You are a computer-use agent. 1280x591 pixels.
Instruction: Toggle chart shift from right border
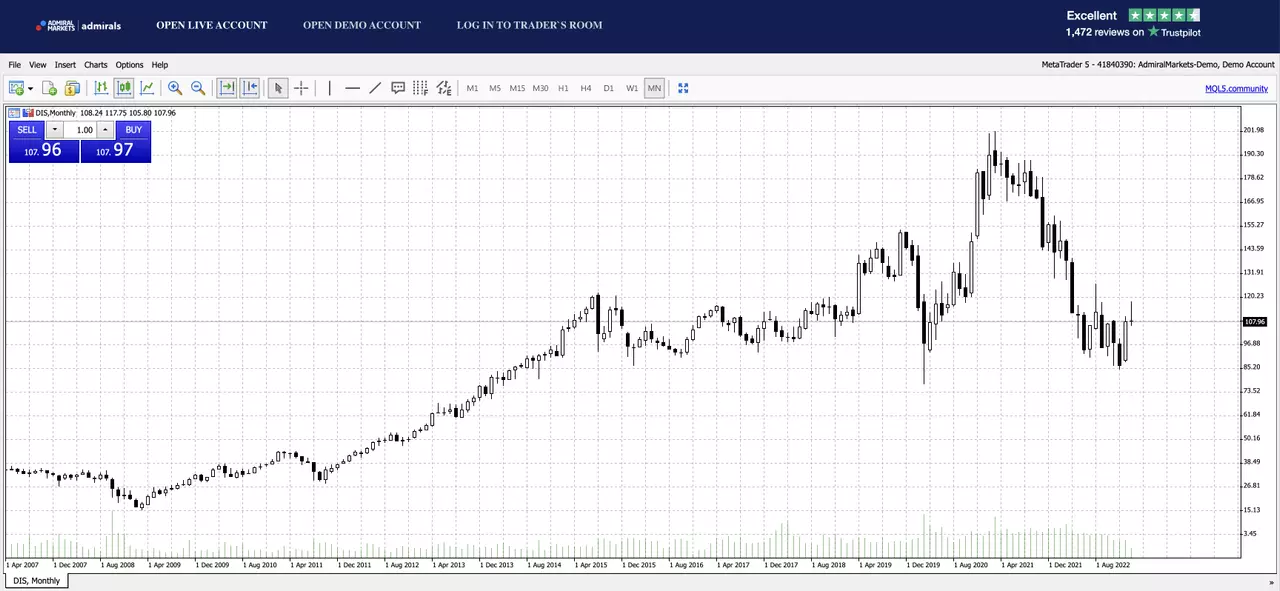[250, 88]
